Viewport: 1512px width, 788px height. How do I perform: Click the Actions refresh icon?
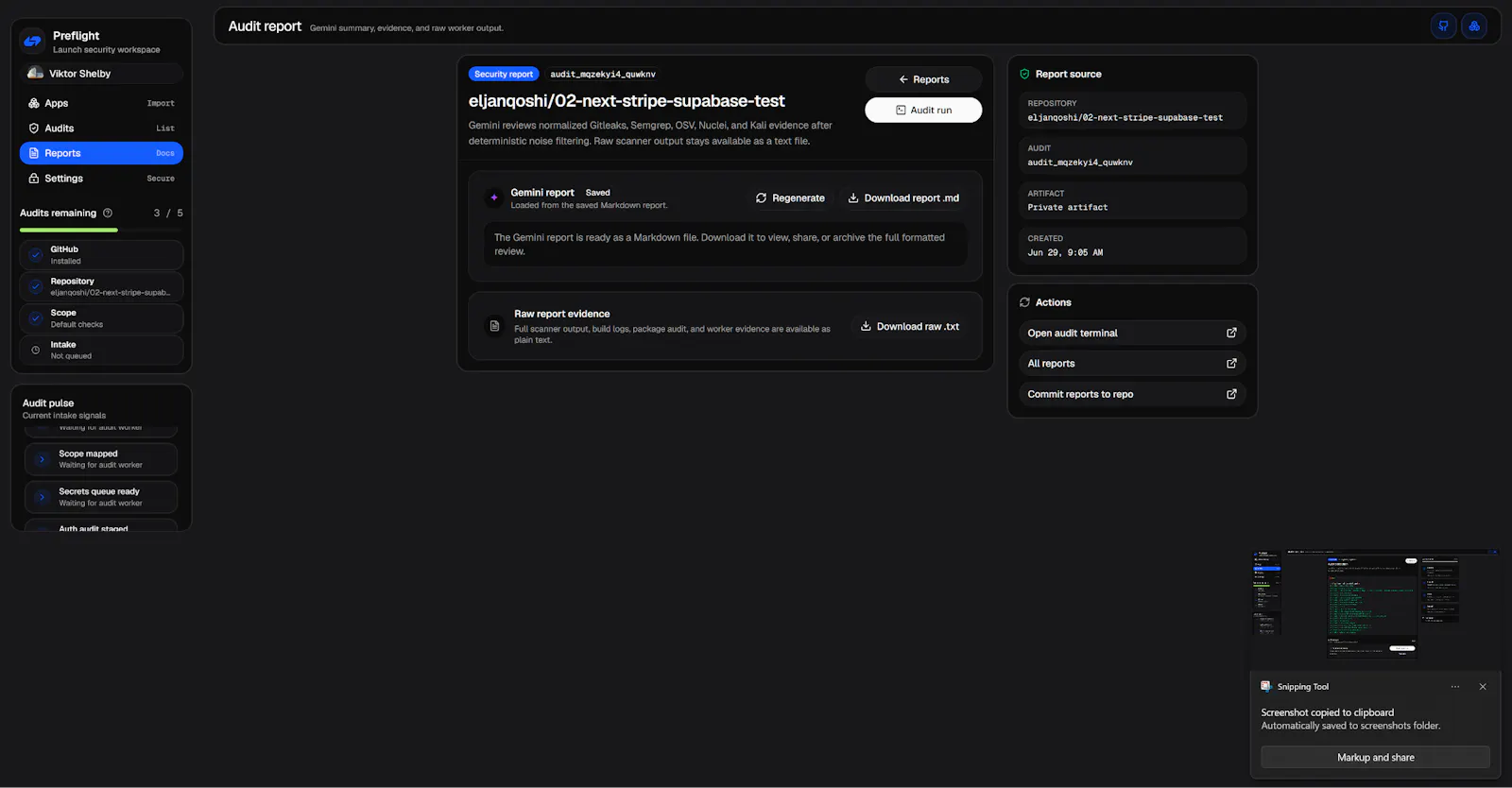click(1024, 302)
